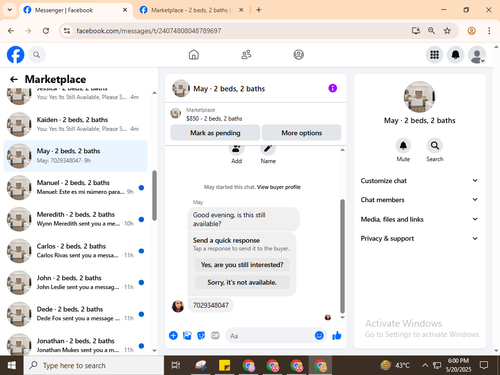Click More options button
This screenshot has width=500, height=375.
[x=301, y=133]
